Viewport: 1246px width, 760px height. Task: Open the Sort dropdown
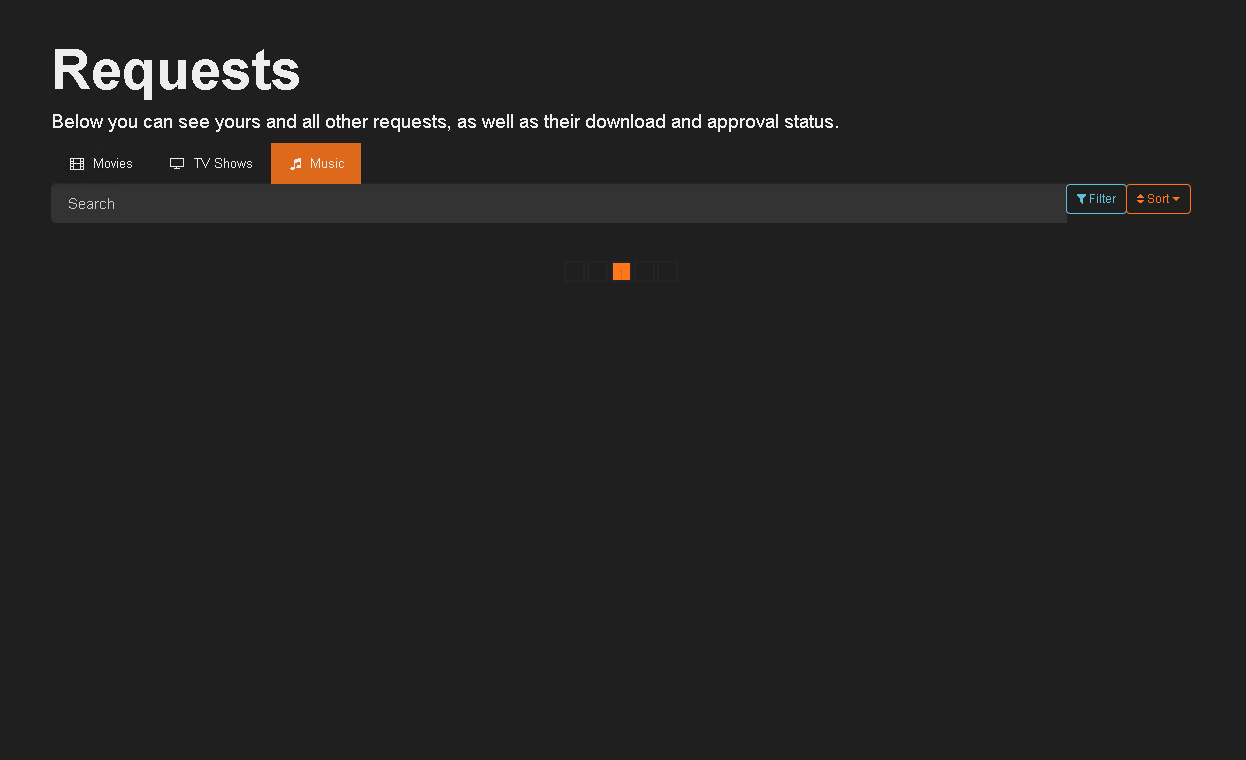point(1158,199)
